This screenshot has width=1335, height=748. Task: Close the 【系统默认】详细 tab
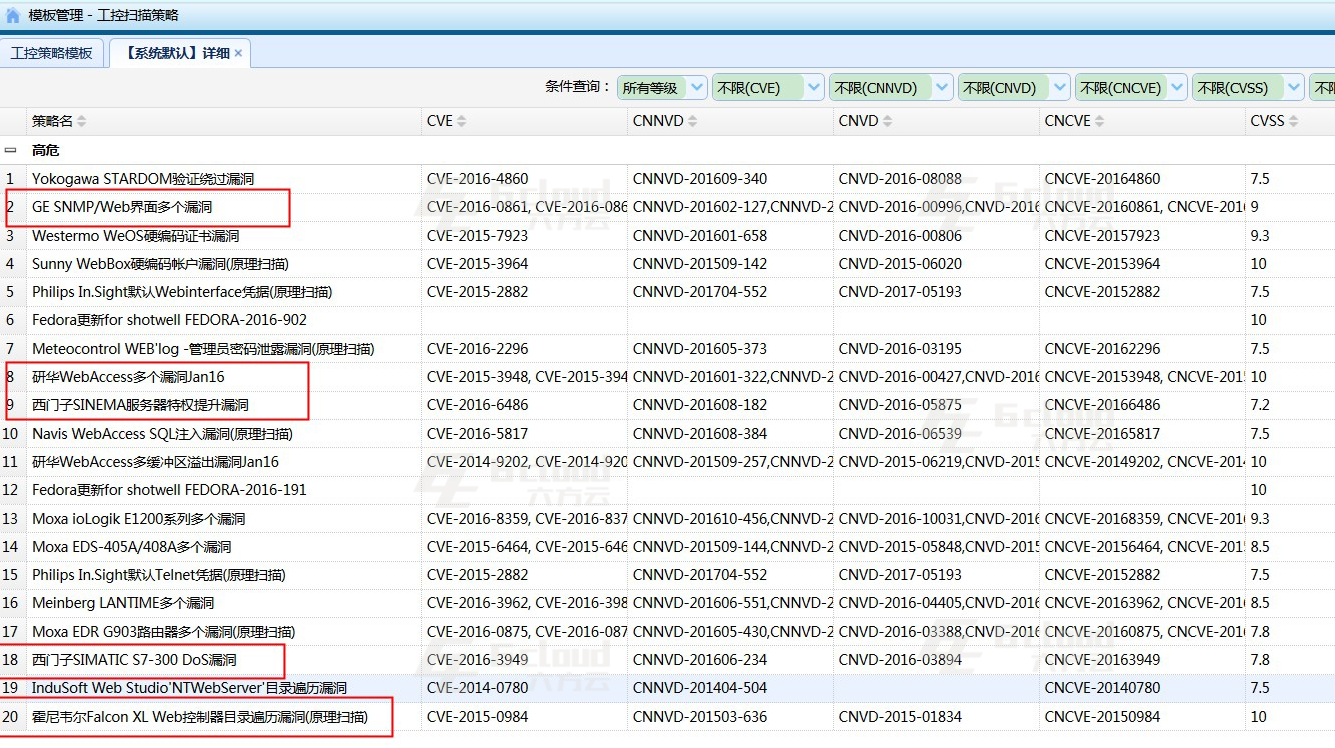[x=238, y=53]
